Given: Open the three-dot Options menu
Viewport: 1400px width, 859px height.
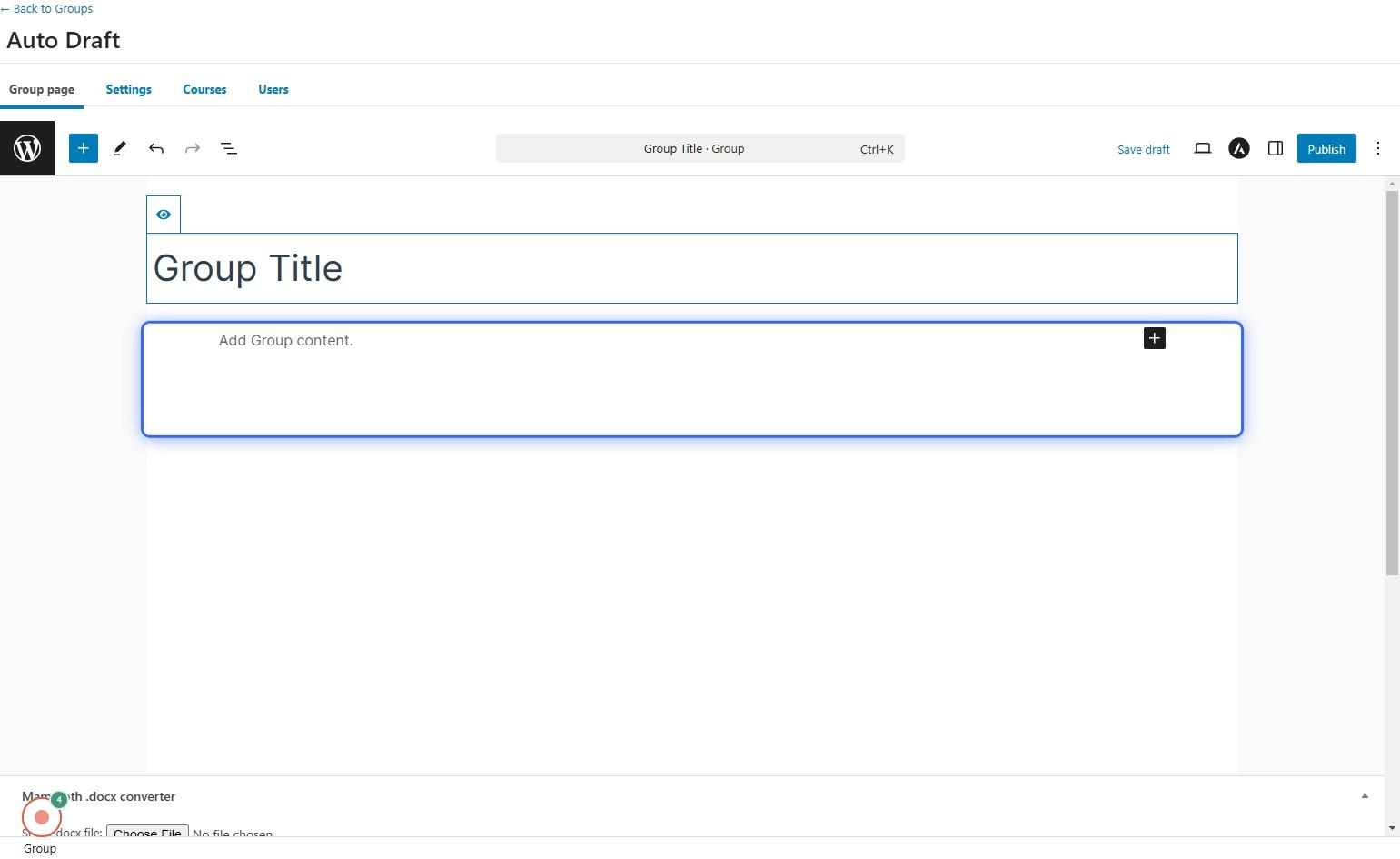Looking at the screenshot, I should (1377, 148).
